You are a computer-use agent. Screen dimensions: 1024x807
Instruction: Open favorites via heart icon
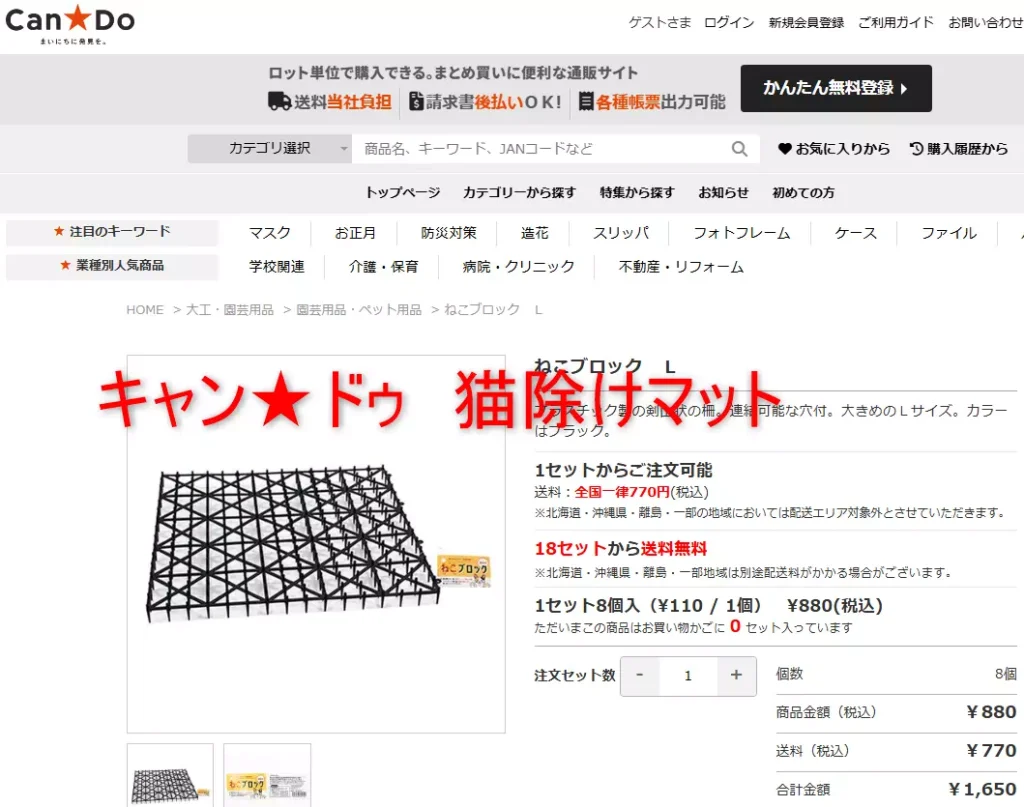pos(784,149)
